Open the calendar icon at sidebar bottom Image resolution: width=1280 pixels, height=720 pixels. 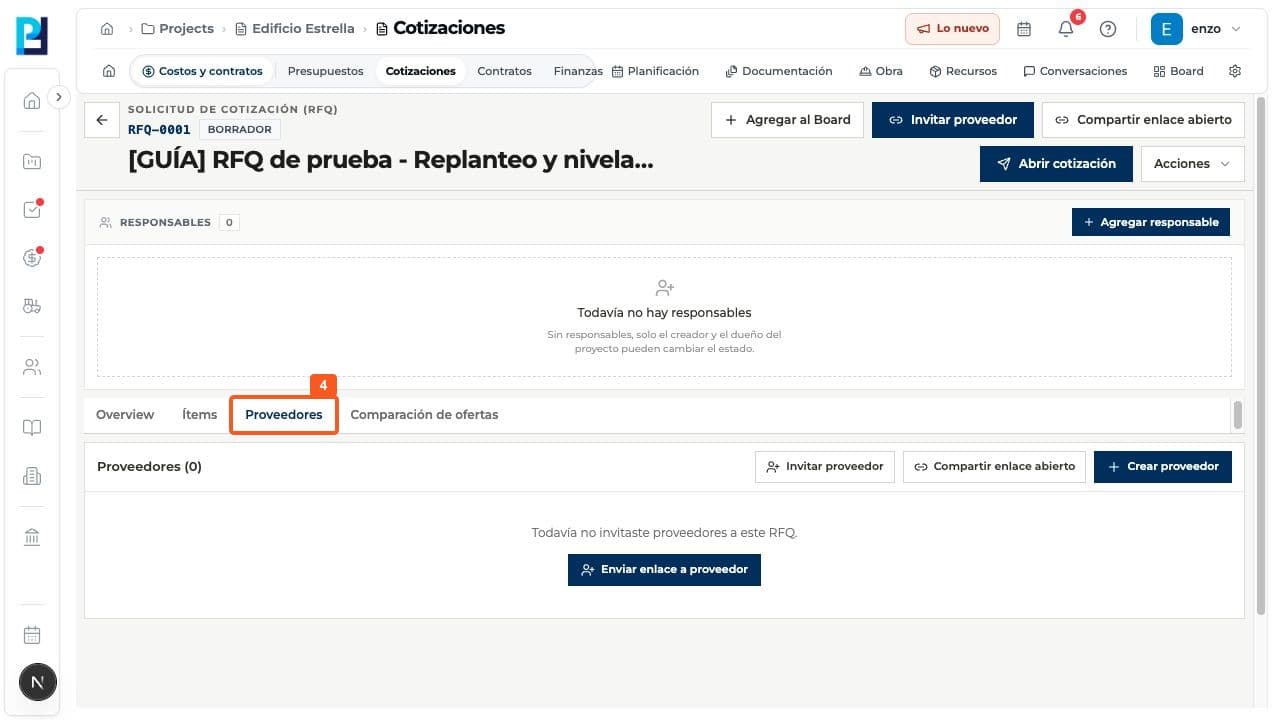pyautogui.click(x=32, y=635)
